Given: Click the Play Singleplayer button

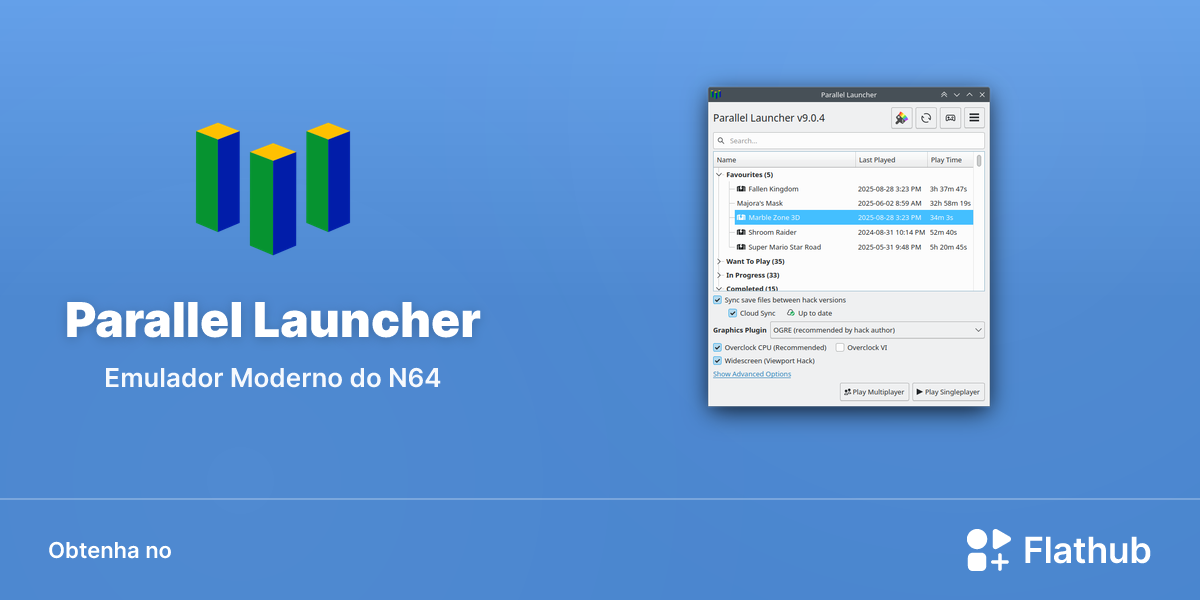Looking at the screenshot, I should [x=948, y=392].
